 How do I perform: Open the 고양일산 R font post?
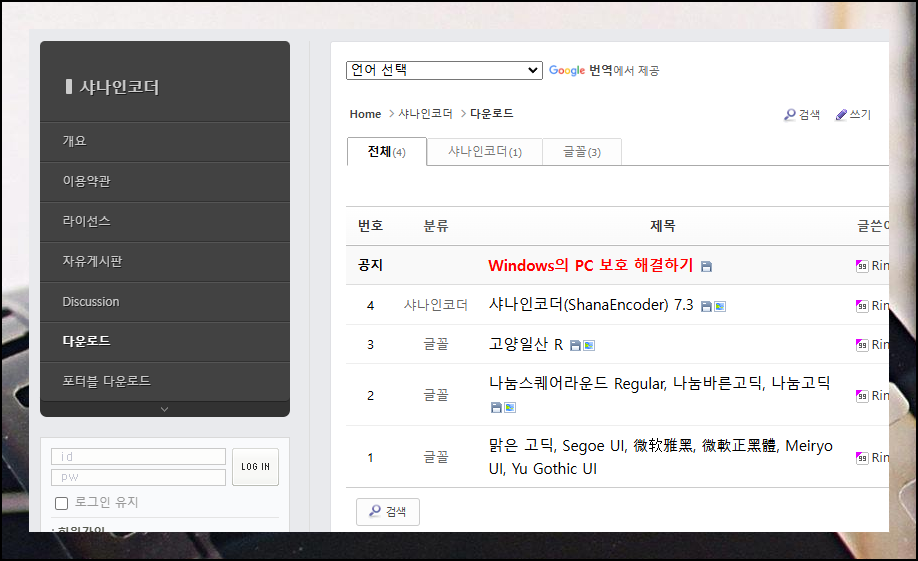click(x=526, y=344)
